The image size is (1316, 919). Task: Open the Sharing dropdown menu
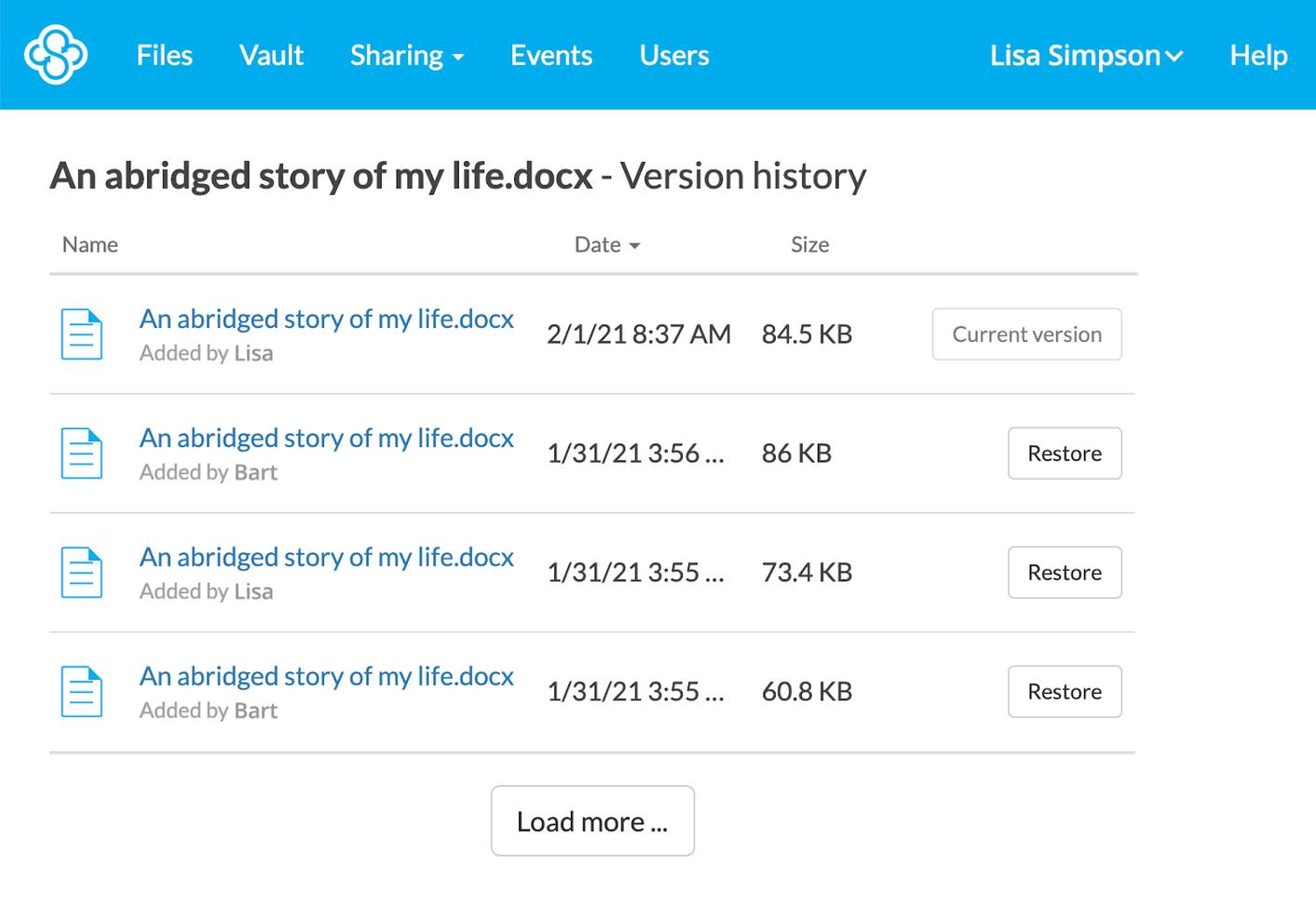pos(407,55)
